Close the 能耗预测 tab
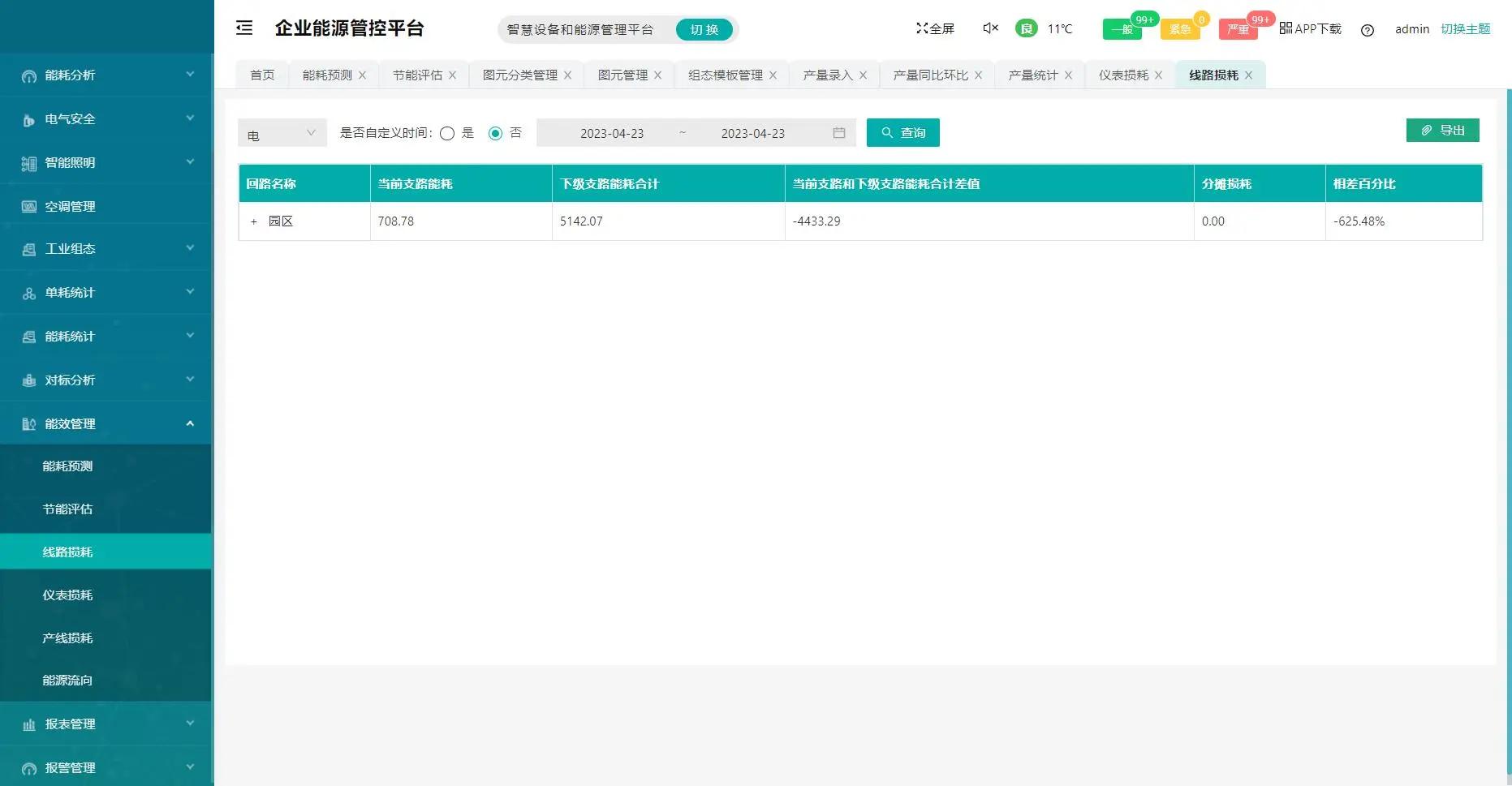This screenshot has width=1512, height=786. coord(362,75)
